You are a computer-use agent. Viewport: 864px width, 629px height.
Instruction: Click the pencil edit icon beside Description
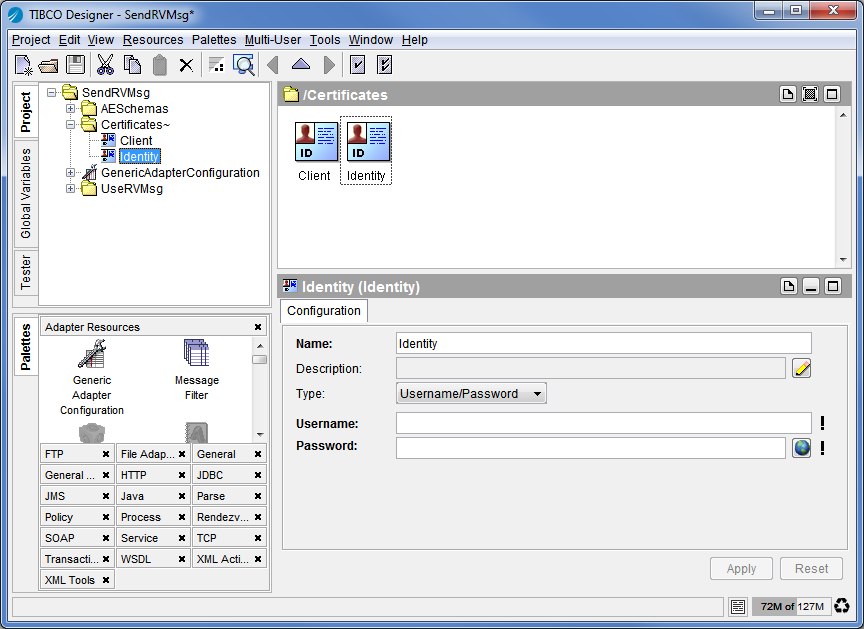(802, 369)
